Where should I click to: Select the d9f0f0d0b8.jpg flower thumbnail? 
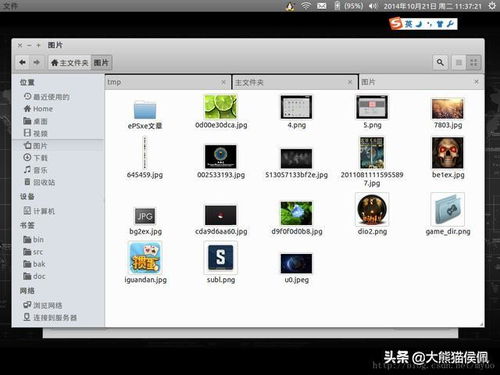(296, 213)
